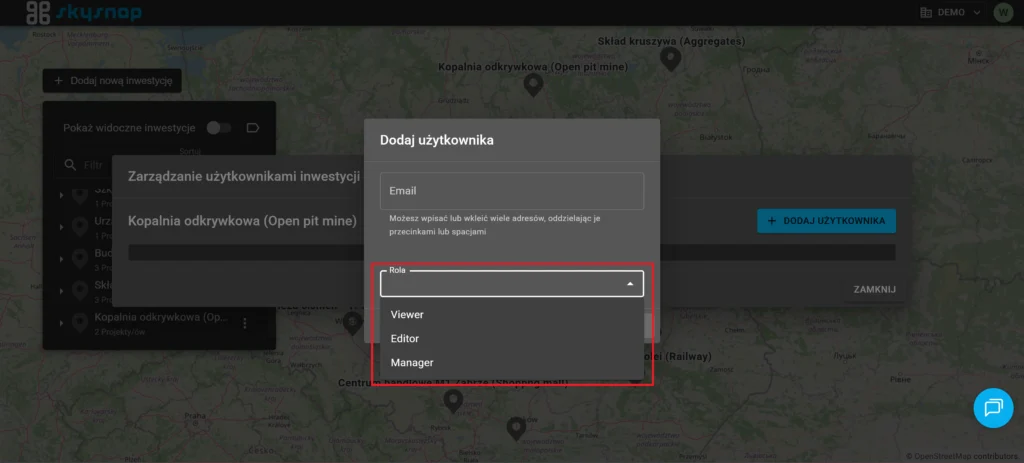Expand Kopalnia odkrywkowa item in investment list
Viewport: 1024px width, 463px height.
coord(61,323)
